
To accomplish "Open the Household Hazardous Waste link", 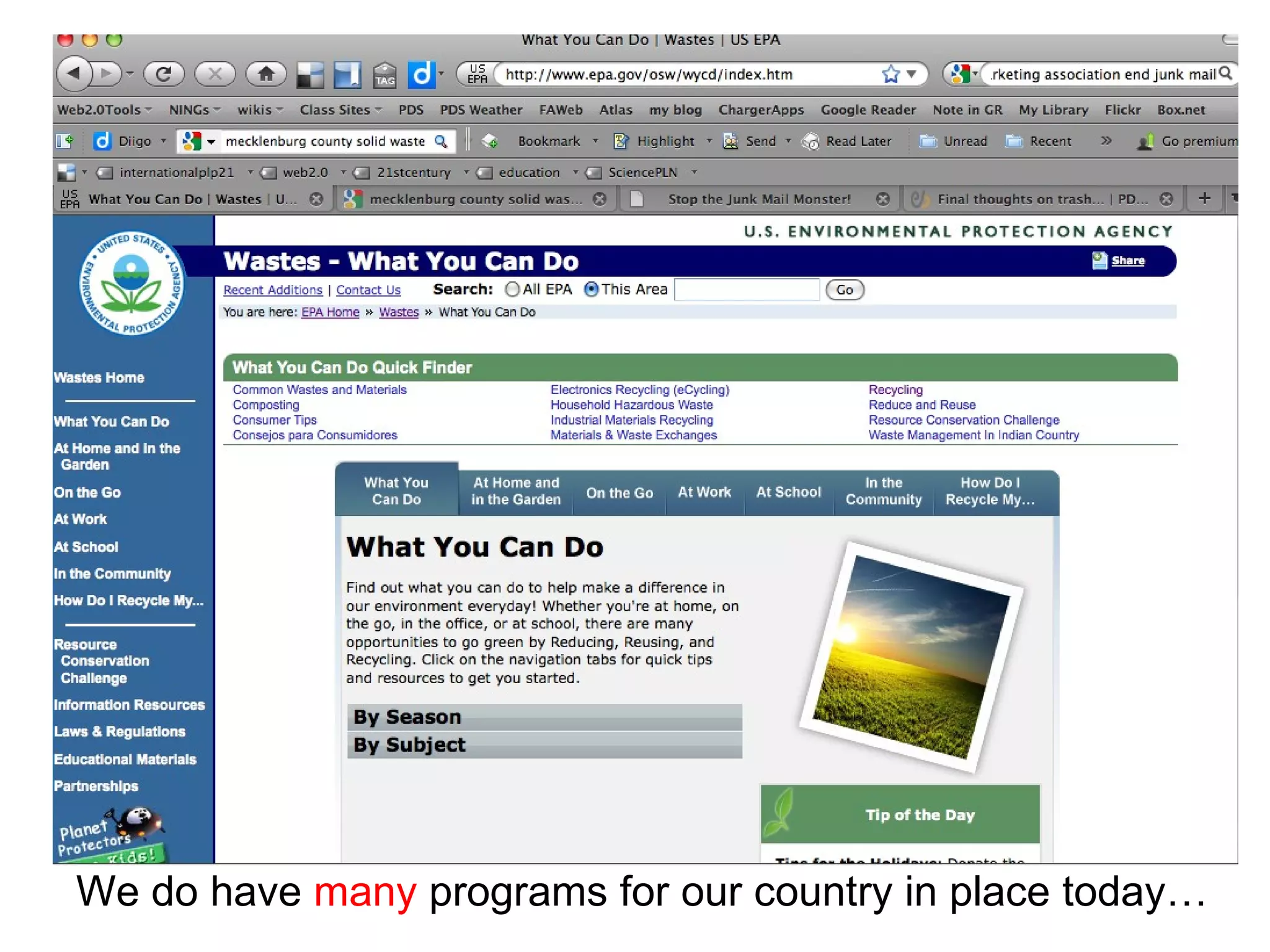I will [631, 405].
